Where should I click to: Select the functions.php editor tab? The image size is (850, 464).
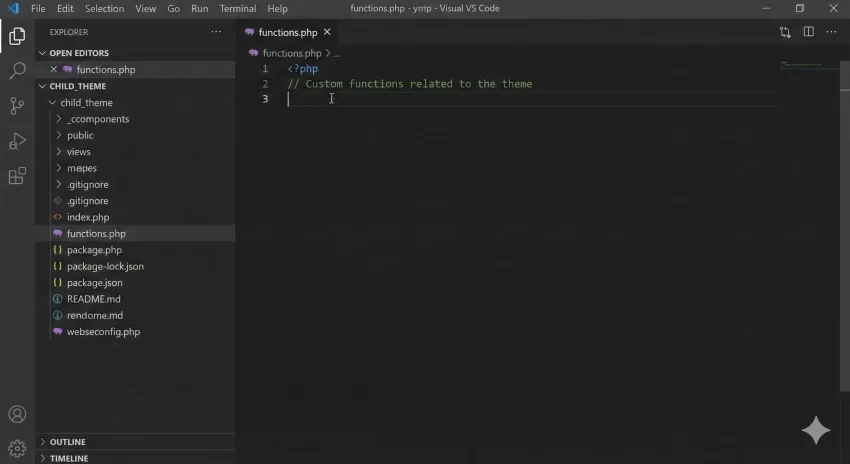point(288,33)
